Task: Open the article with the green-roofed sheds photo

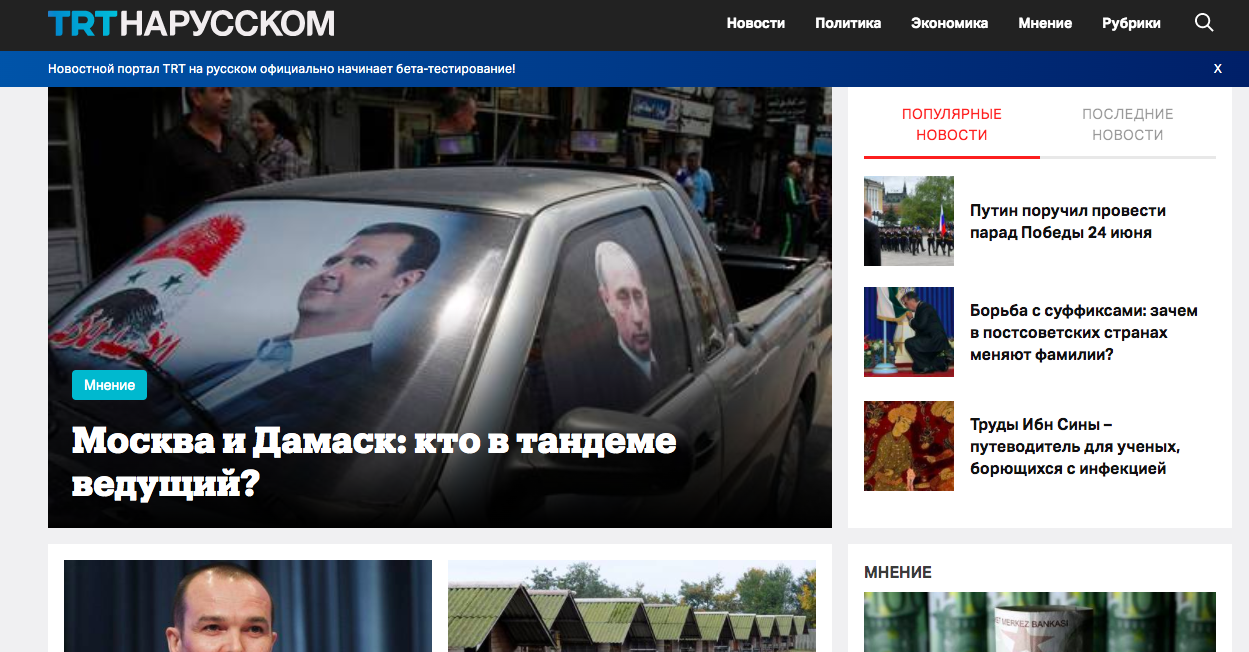Action: pos(631,606)
